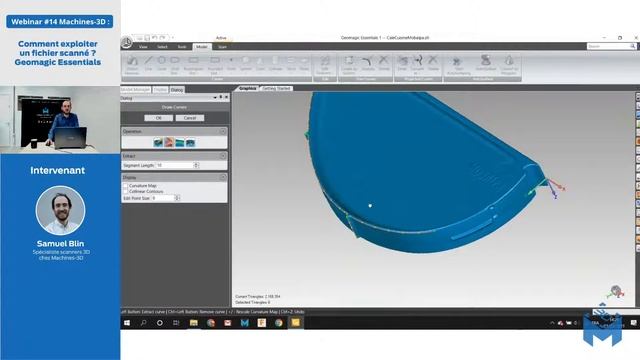The width and height of the screenshot is (640, 360).
Task: Click the Draw tool in Projected Curves
Action: tap(402, 63)
